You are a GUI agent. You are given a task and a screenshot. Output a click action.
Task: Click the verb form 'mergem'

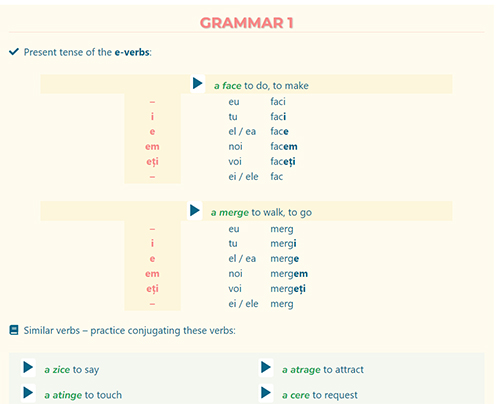(x=289, y=274)
